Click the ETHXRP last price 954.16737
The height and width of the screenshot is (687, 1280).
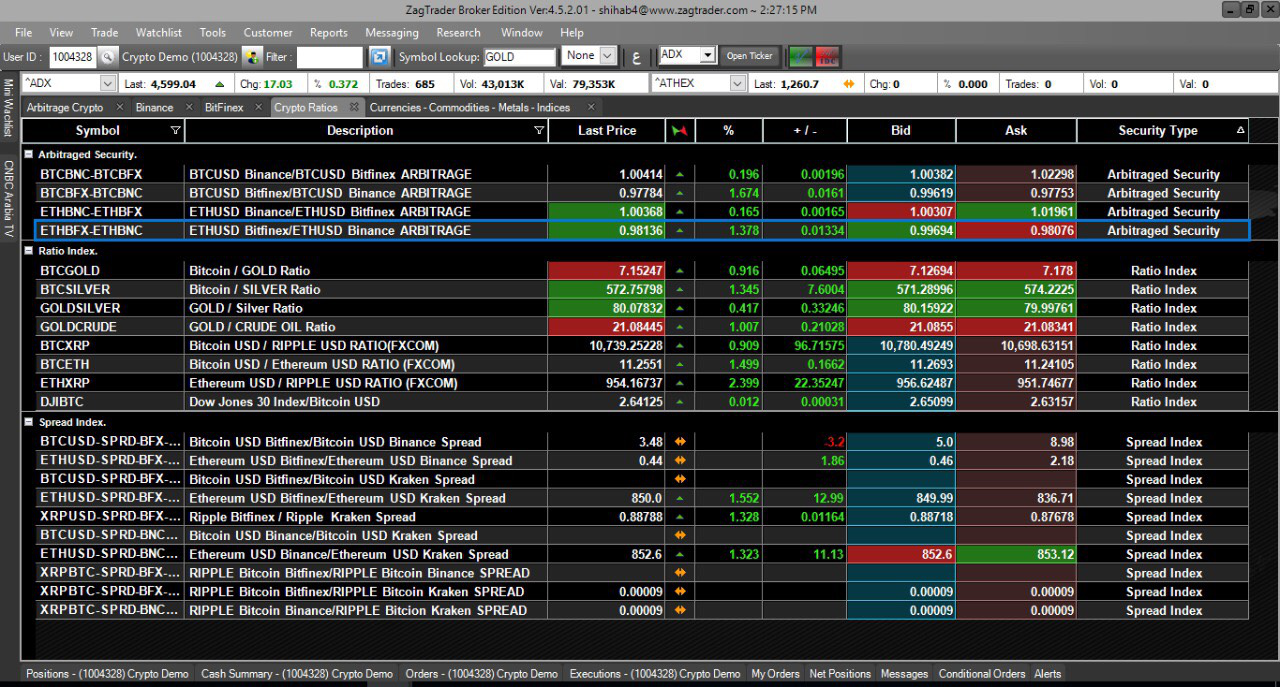click(607, 384)
